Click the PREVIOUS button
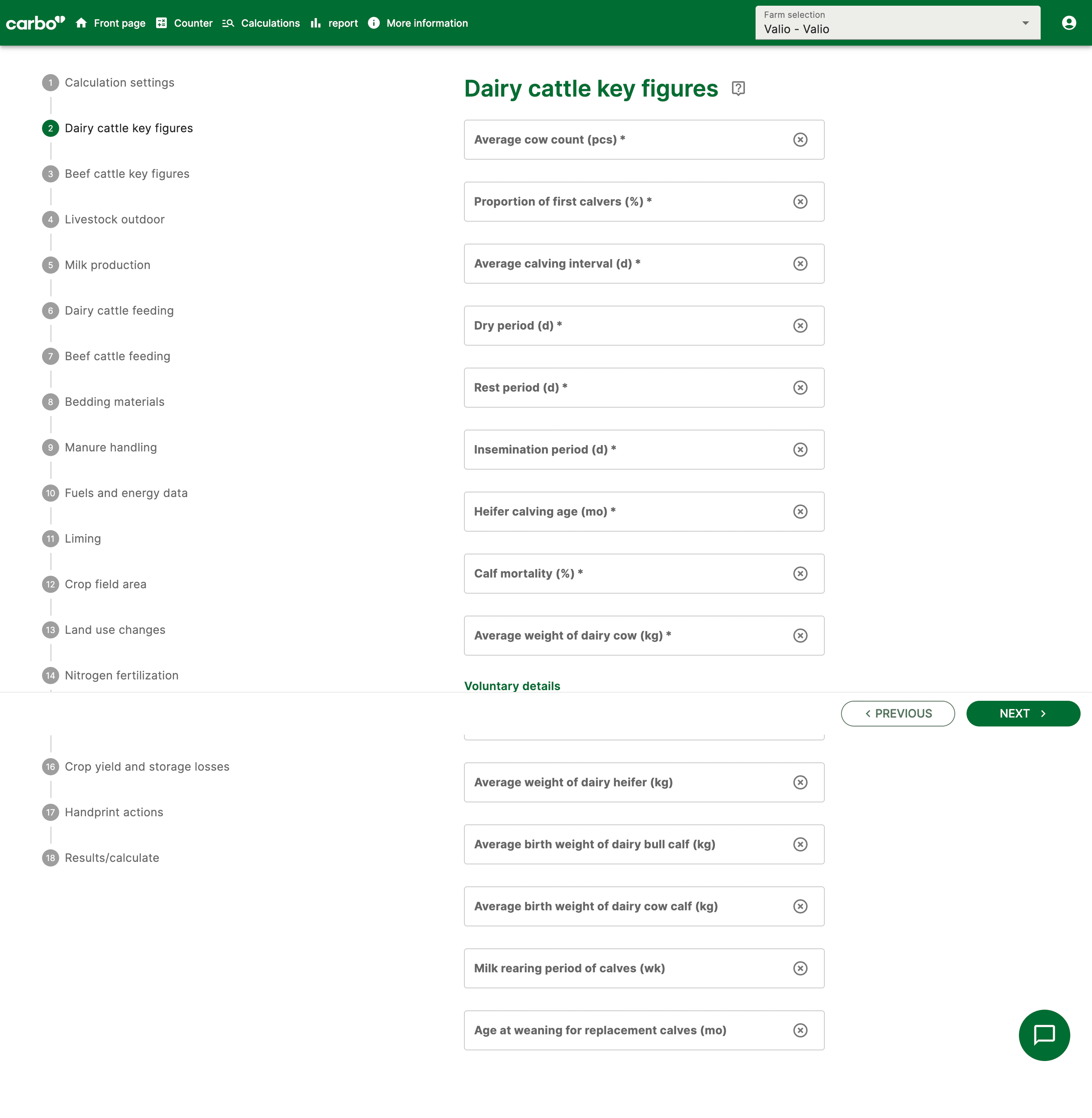Viewport: 1092px width, 1118px height. pyautogui.click(x=897, y=713)
